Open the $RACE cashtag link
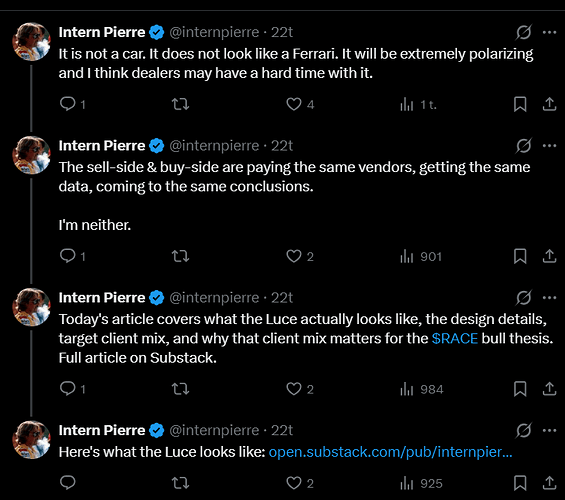The height and width of the screenshot is (500, 565). click(455, 339)
